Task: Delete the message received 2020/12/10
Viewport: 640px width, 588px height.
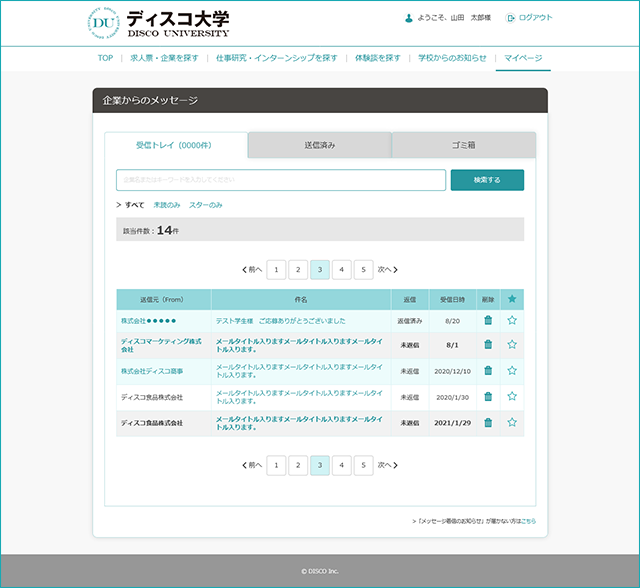Action: tap(488, 371)
